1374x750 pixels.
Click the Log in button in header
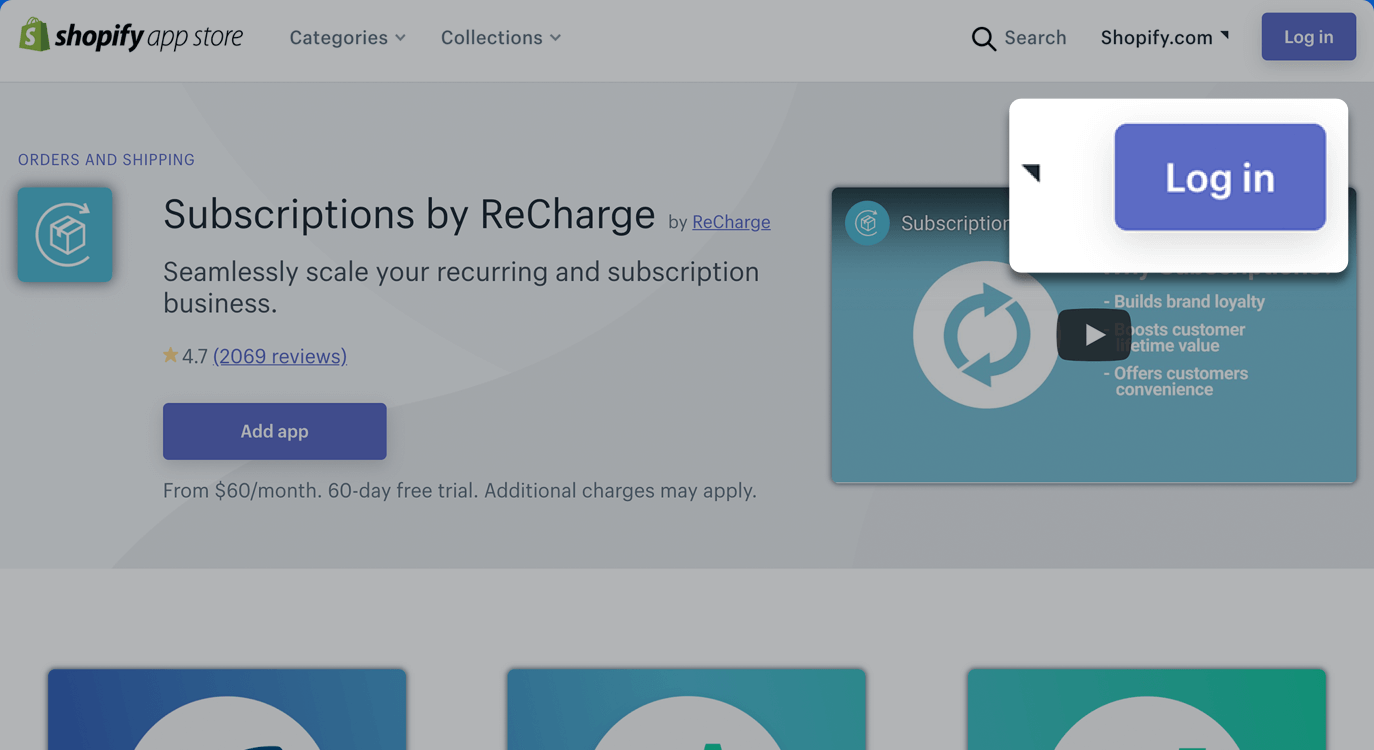coord(1308,37)
